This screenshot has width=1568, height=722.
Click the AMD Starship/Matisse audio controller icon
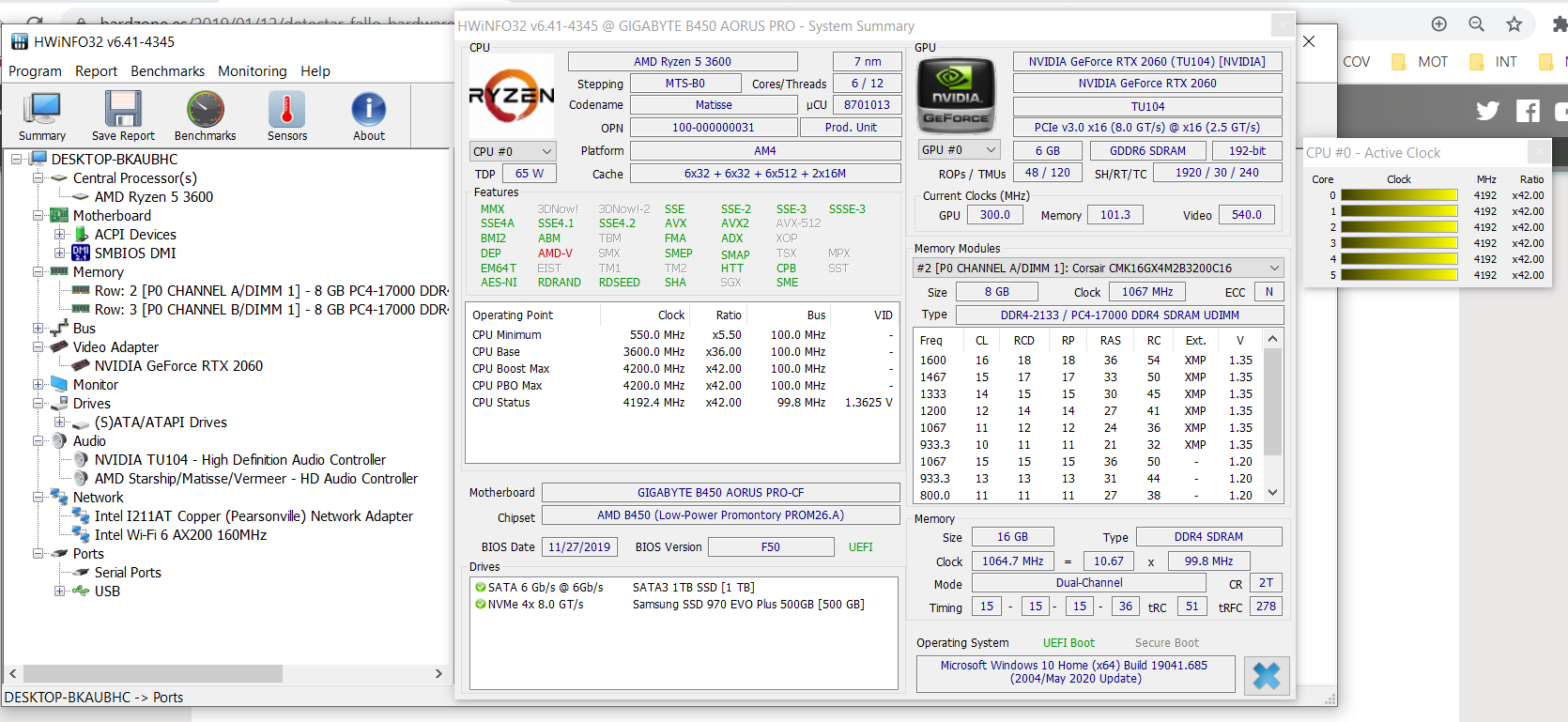[x=81, y=478]
